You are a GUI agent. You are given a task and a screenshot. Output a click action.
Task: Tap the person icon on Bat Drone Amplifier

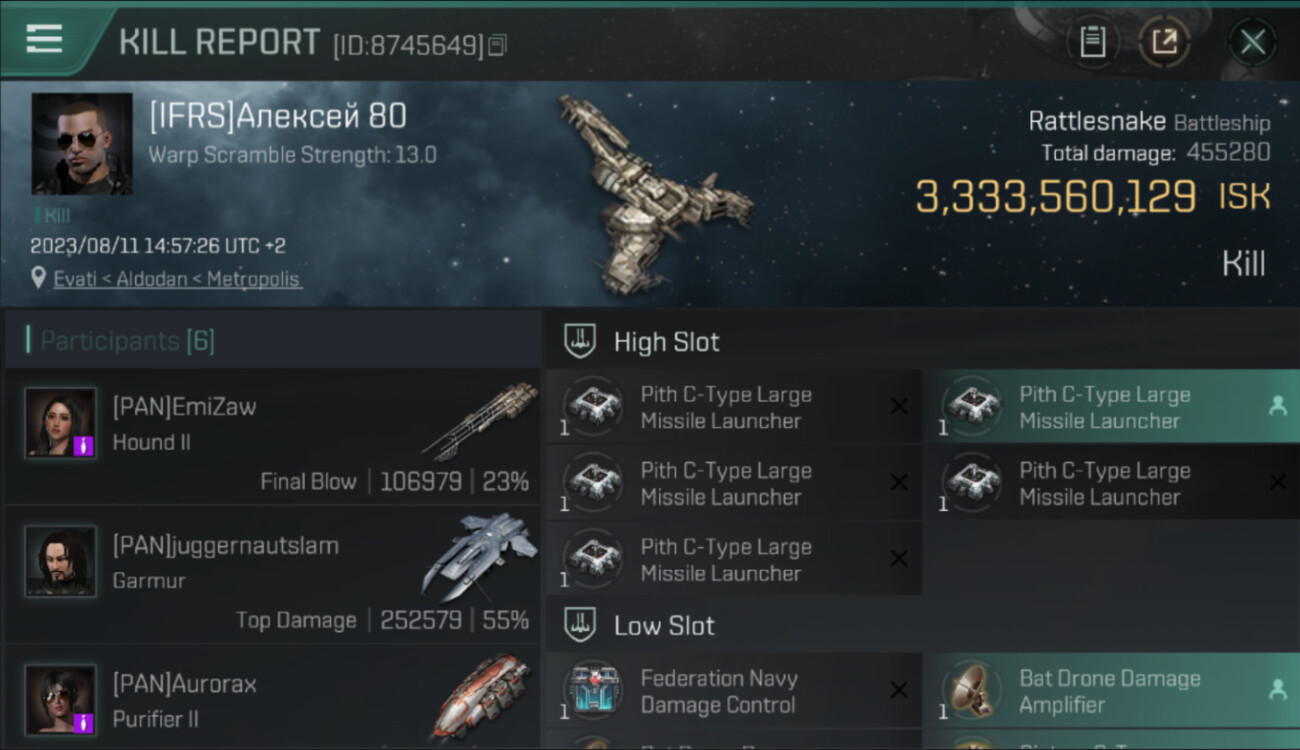[1277, 689]
